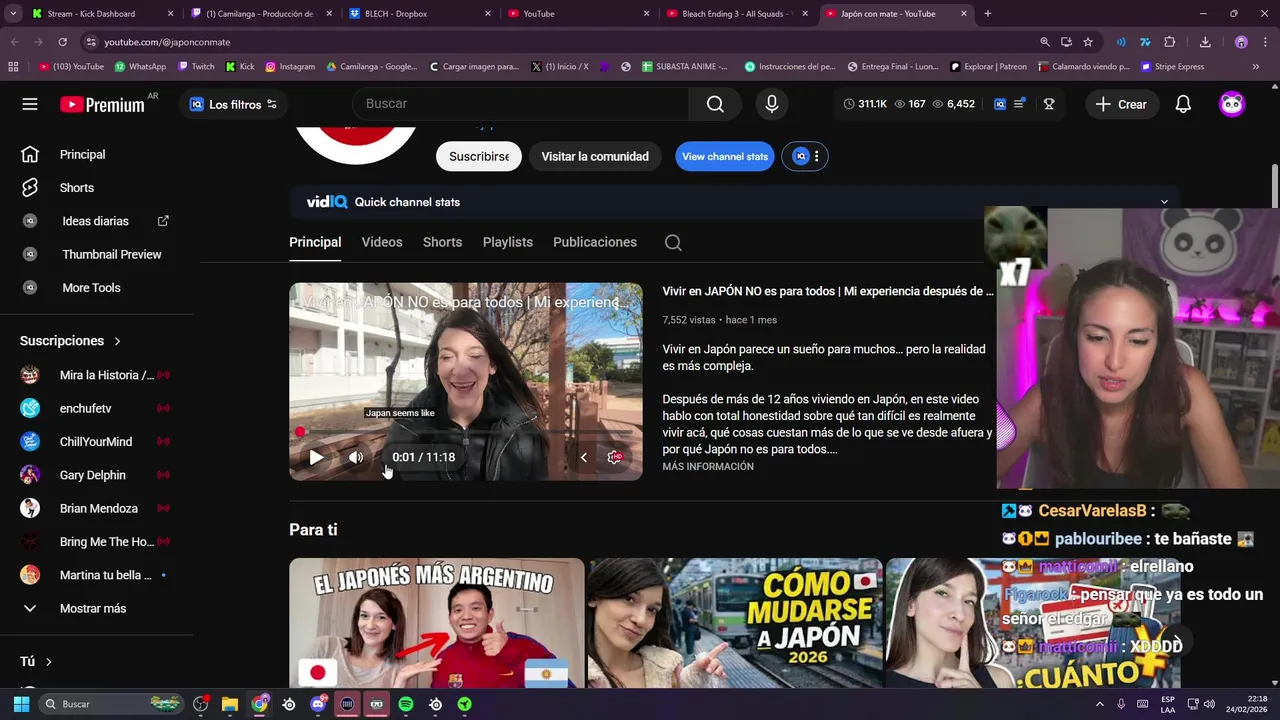The height and width of the screenshot is (720, 1280).
Task: Mute the featured video volume
Action: pos(356,457)
